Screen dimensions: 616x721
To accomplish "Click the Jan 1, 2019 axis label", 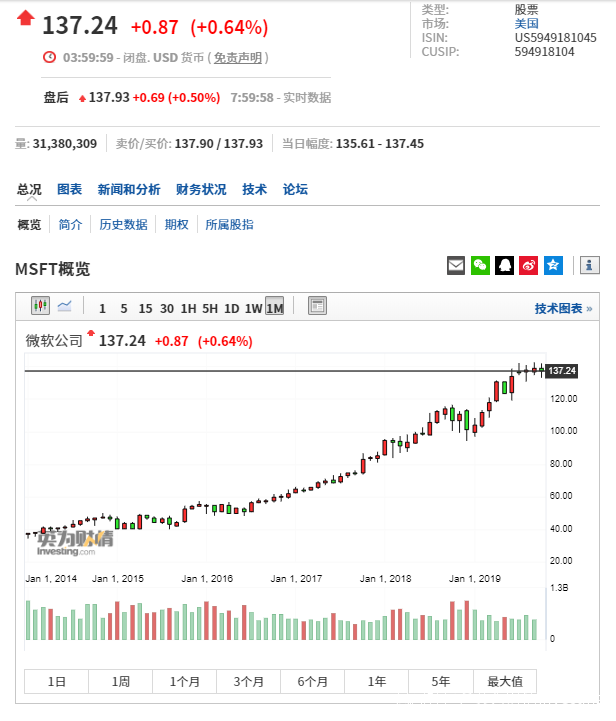I will (475, 578).
